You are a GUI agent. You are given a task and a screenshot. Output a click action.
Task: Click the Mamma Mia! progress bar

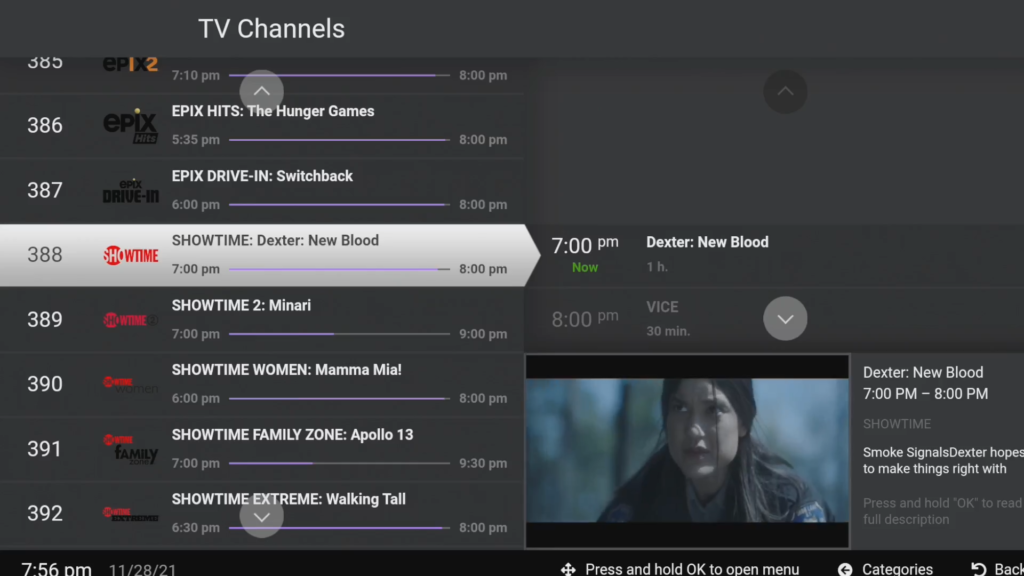click(340, 398)
